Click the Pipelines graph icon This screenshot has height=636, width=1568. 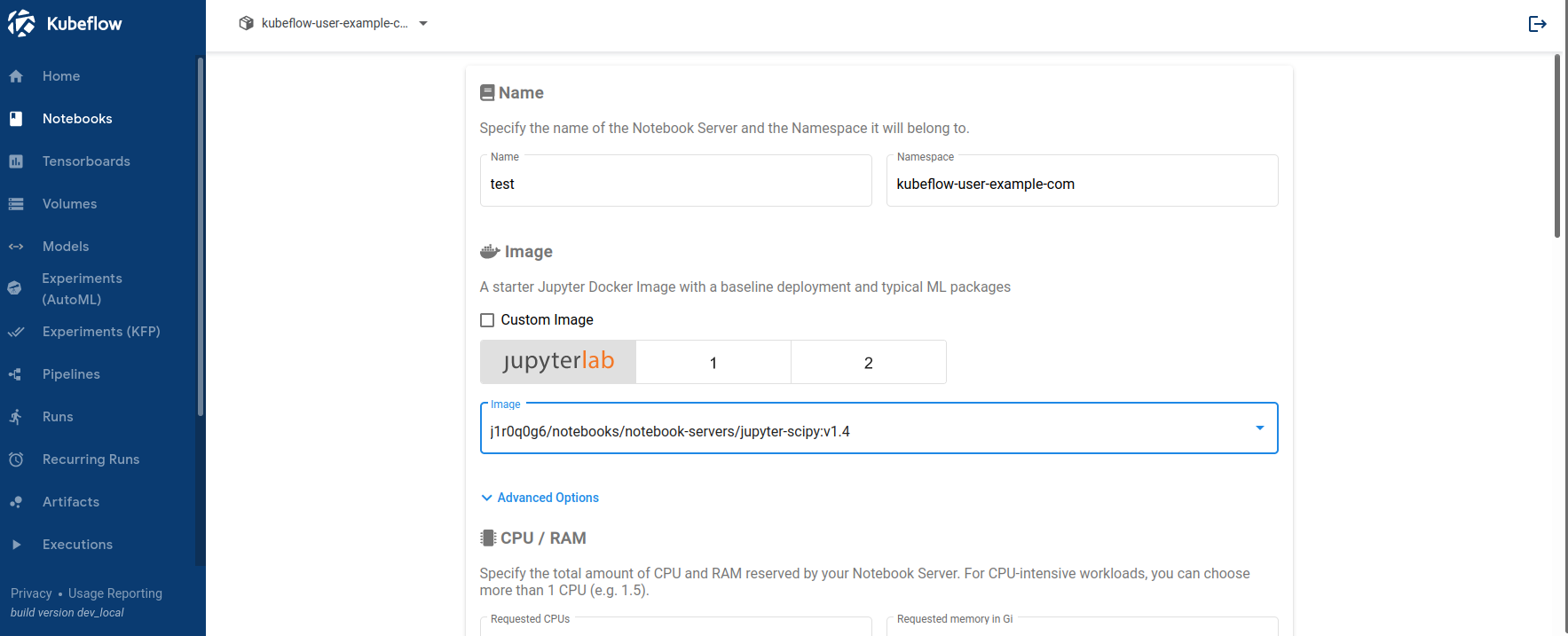[x=16, y=374]
